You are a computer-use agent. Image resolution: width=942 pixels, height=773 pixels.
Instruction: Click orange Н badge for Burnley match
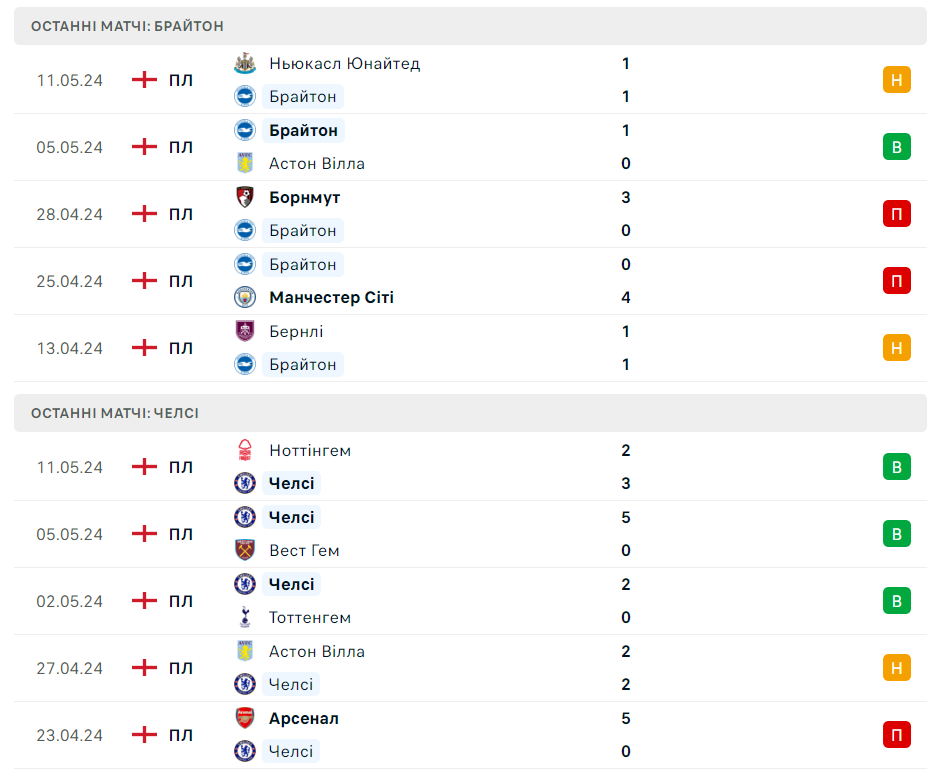896,348
